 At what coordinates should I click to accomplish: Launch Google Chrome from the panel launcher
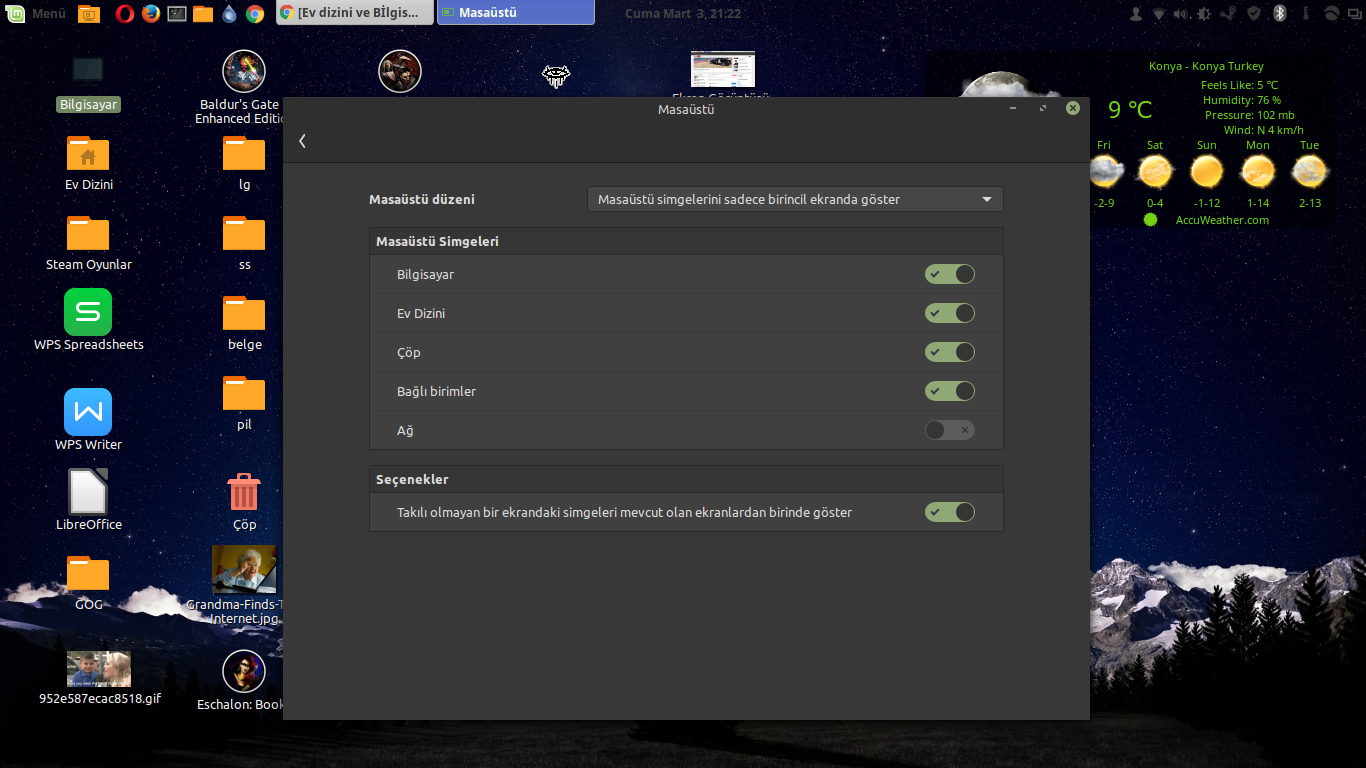pyautogui.click(x=255, y=13)
